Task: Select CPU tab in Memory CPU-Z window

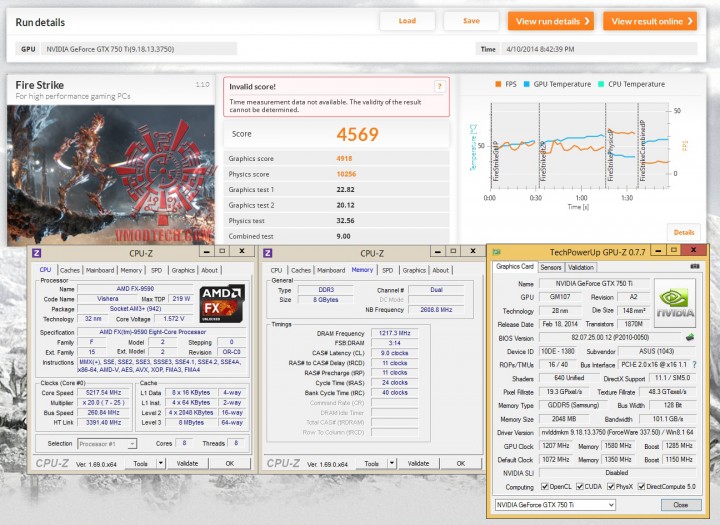Action: pyautogui.click(x=276, y=270)
